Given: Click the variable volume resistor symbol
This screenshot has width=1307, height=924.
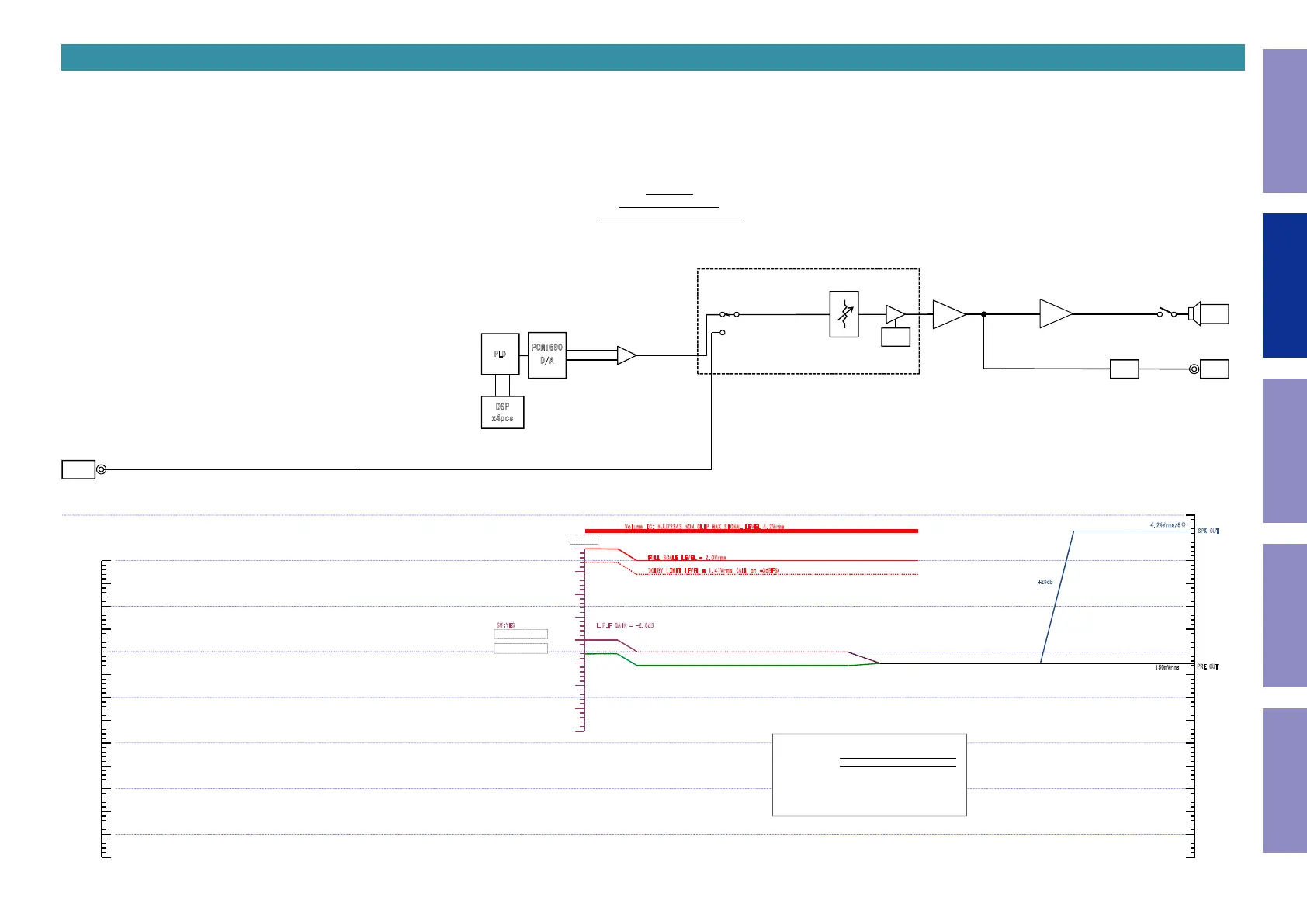Looking at the screenshot, I should [844, 314].
